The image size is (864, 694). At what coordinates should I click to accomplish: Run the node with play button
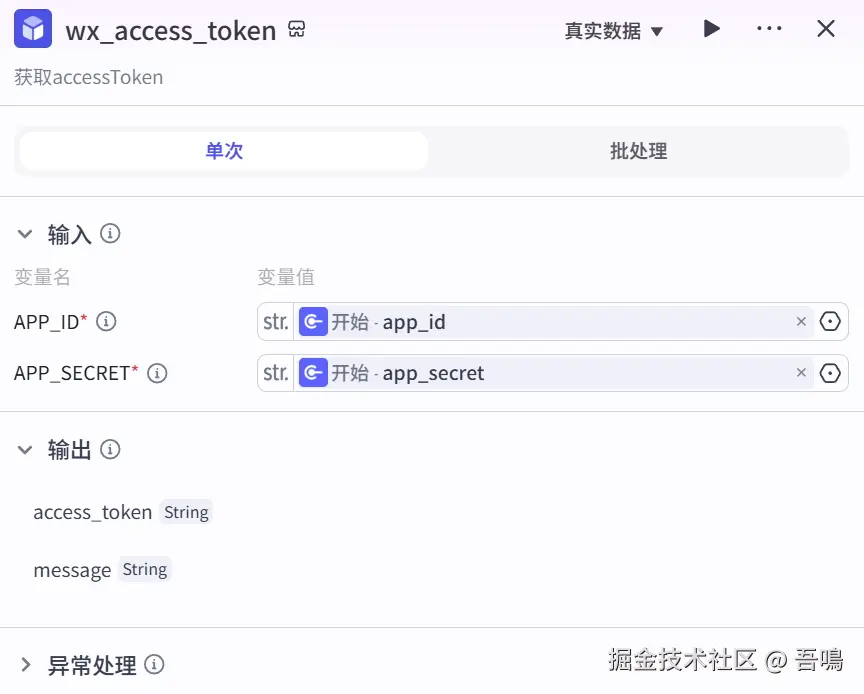coord(711,29)
